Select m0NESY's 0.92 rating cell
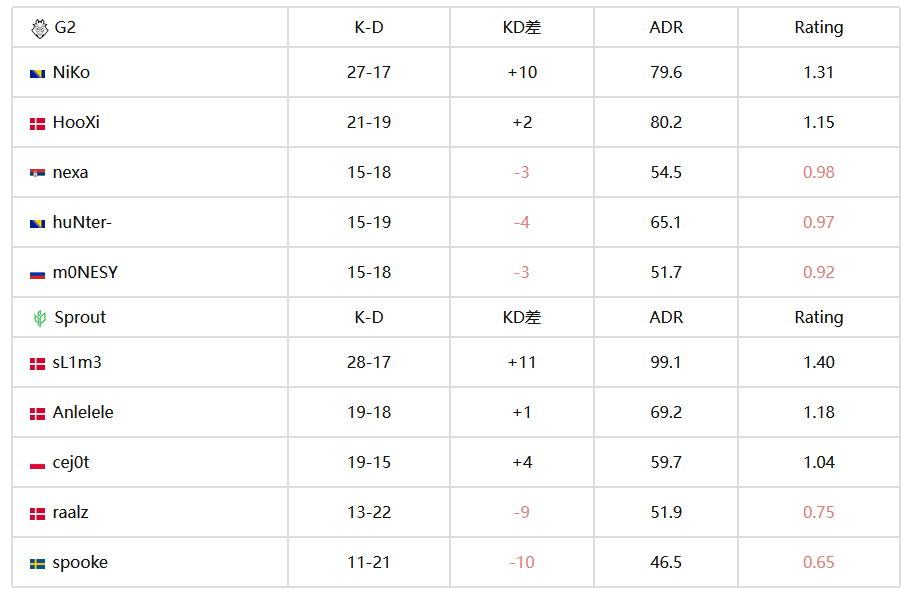The width and height of the screenshot is (910, 601). coord(818,272)
